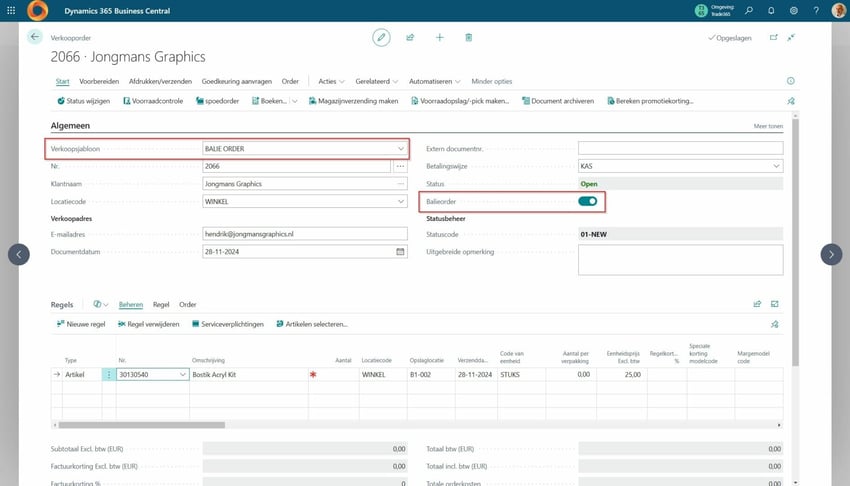This screenshot has width=850, height=486.
Task: Expand Regels view options dropdown
Action: point(101,304)
